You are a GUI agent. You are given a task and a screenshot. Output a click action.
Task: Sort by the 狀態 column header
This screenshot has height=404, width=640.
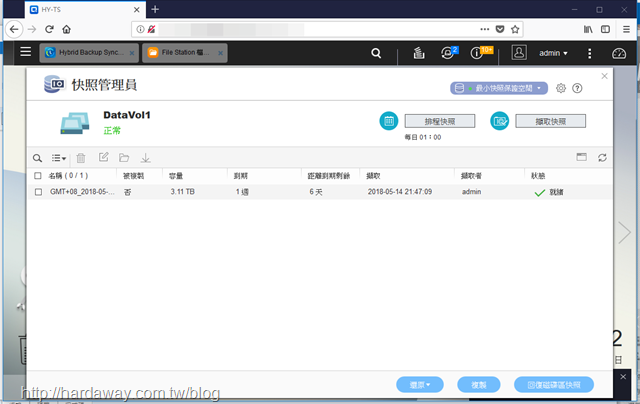[538, 176]
